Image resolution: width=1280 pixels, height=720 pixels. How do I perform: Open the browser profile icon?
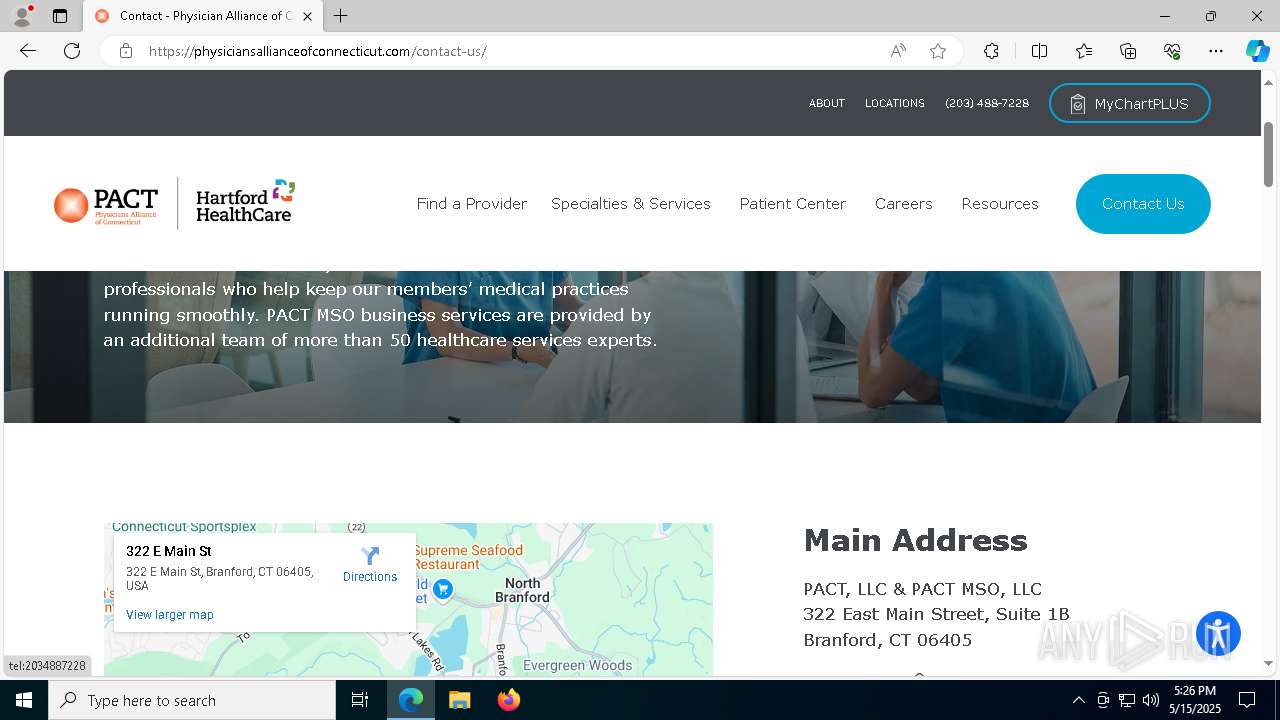[22, 16]
